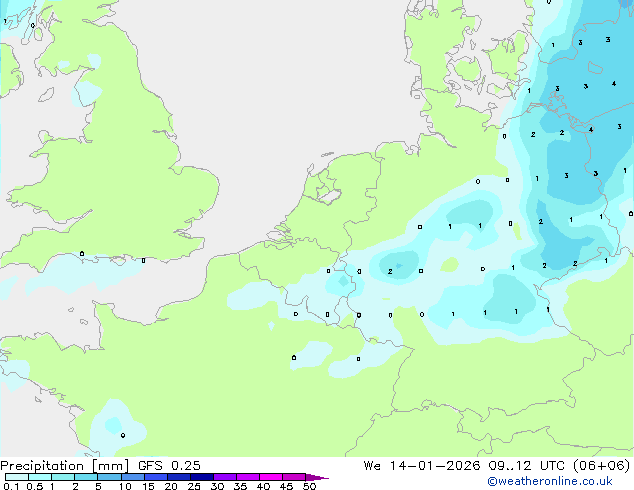634x490 pixels.
Task: Click the '(06+06)' forecast offset text
Action: pos(602,466)
